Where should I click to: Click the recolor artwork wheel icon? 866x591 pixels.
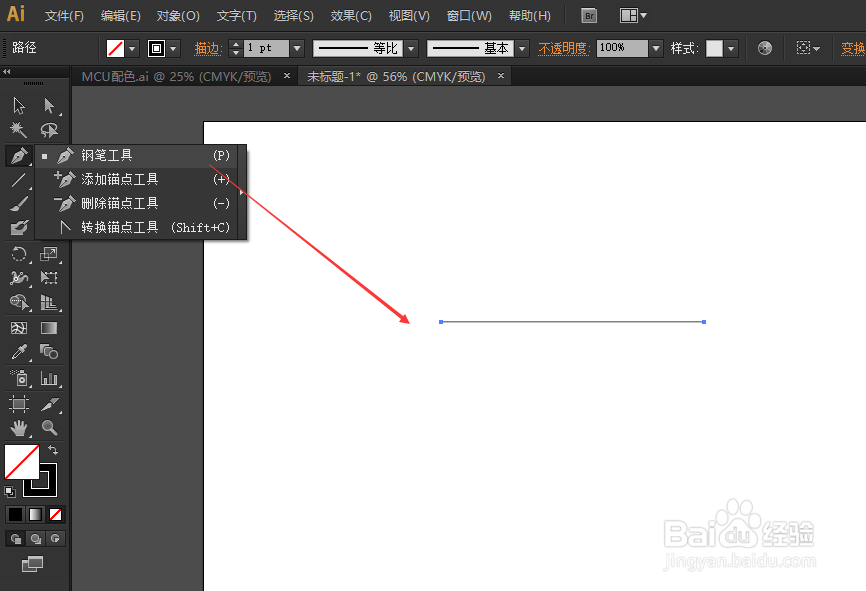click(765, 48)
